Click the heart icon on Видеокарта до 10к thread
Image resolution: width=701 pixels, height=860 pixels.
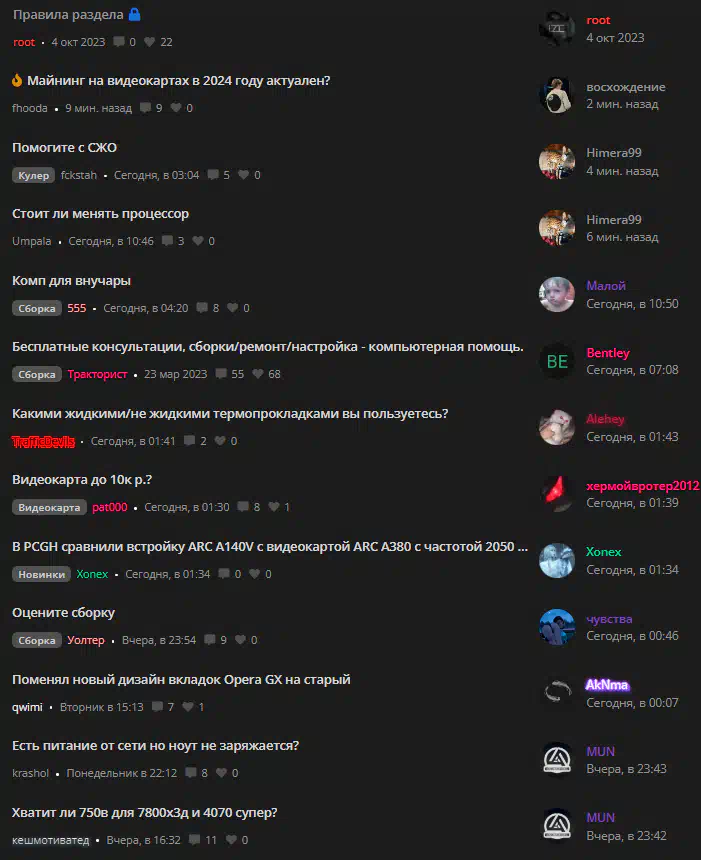coord(274,507)
